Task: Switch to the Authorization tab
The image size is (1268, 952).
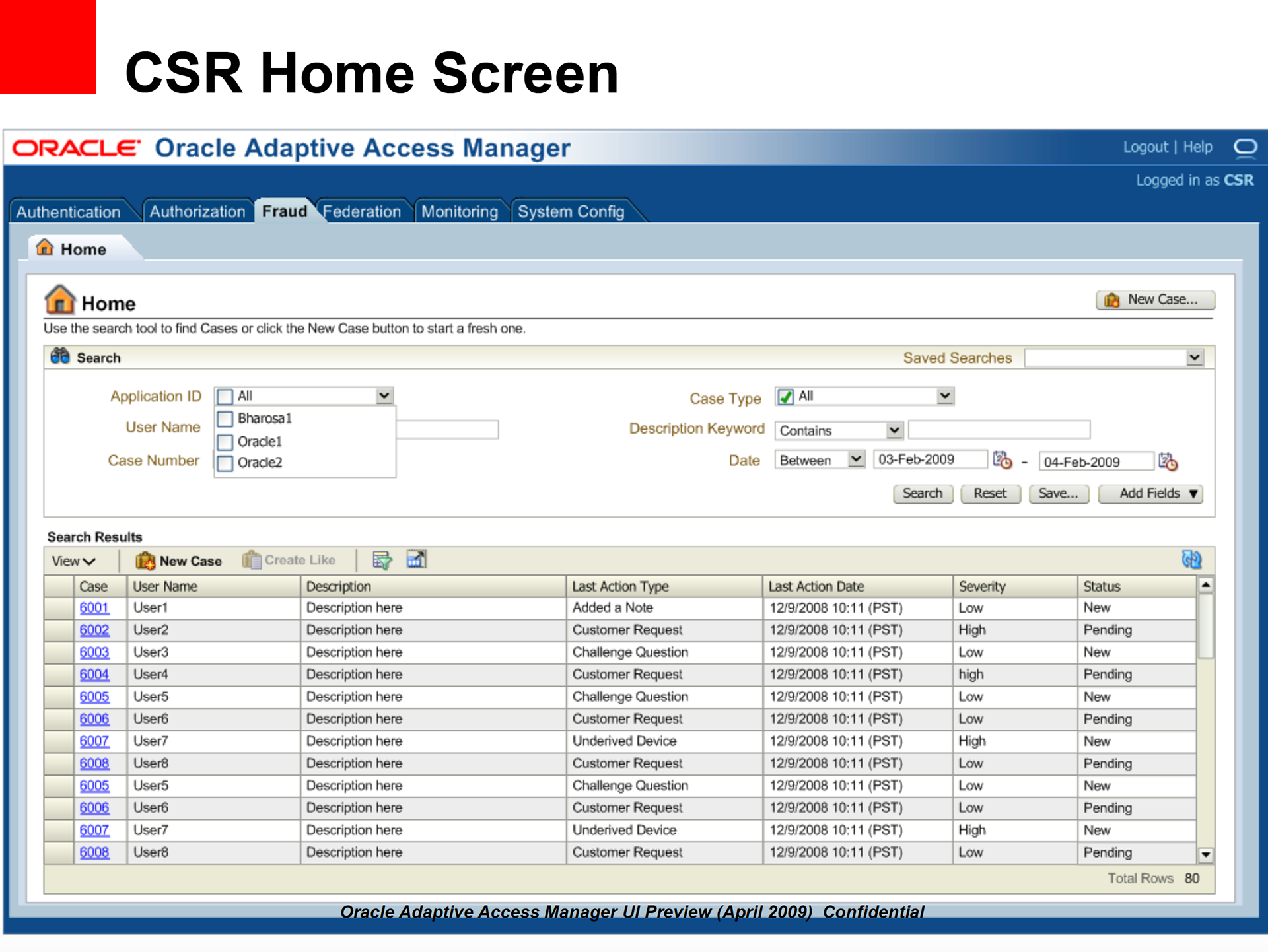Action: (x=197, y=212)
